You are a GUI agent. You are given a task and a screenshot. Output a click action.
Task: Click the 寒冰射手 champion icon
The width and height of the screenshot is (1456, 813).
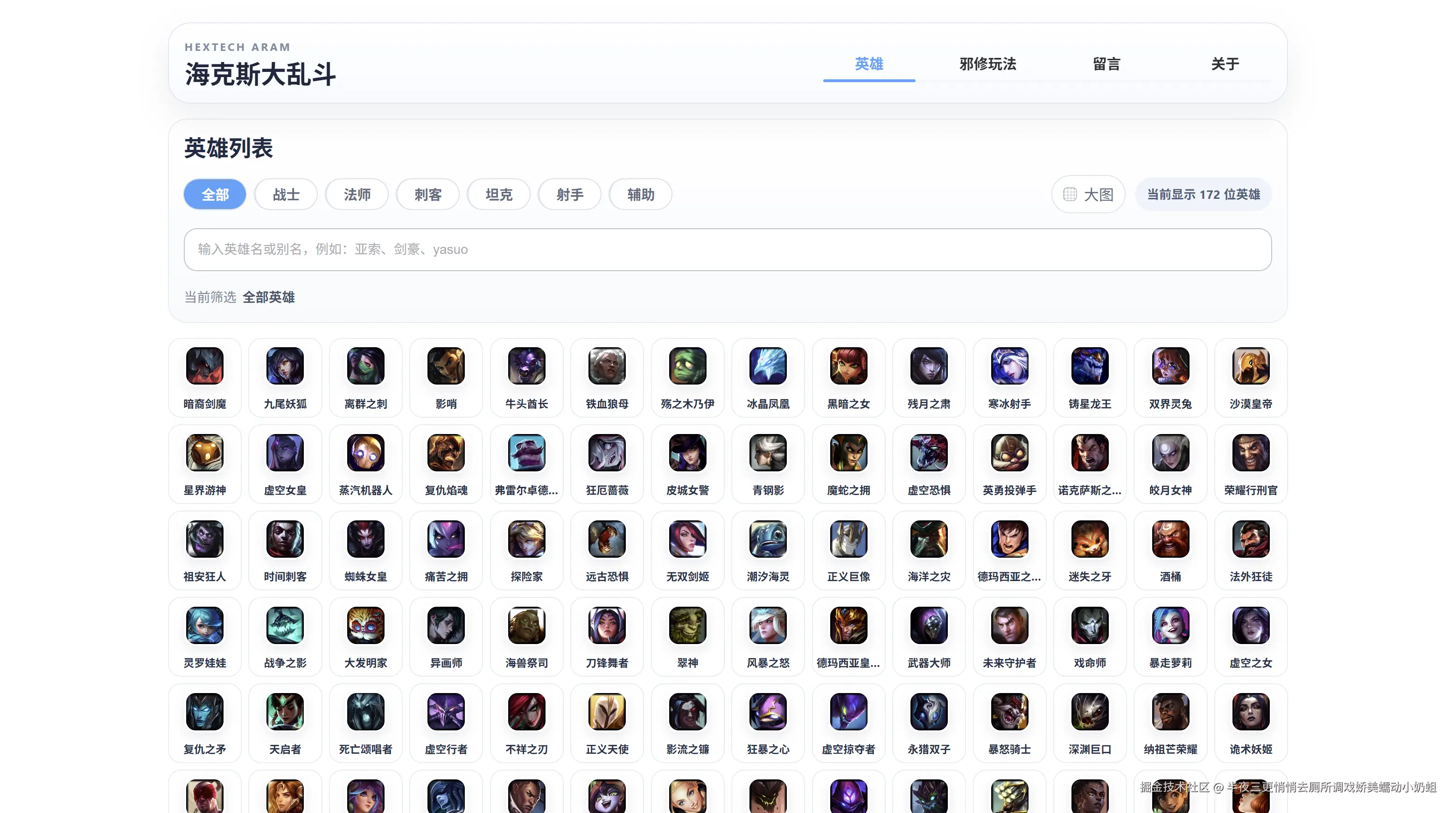tap(1009, 366)
